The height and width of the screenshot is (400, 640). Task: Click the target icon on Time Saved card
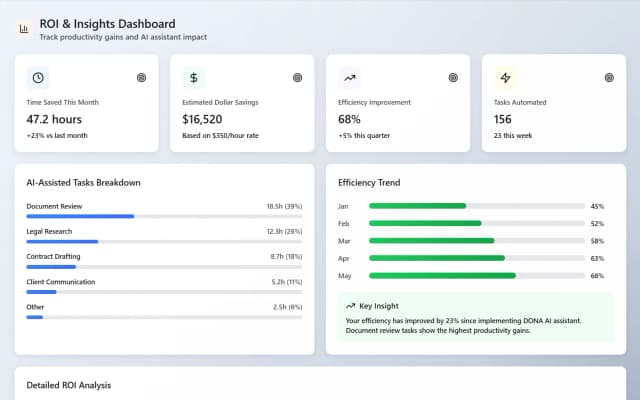(x=141, y=77)
